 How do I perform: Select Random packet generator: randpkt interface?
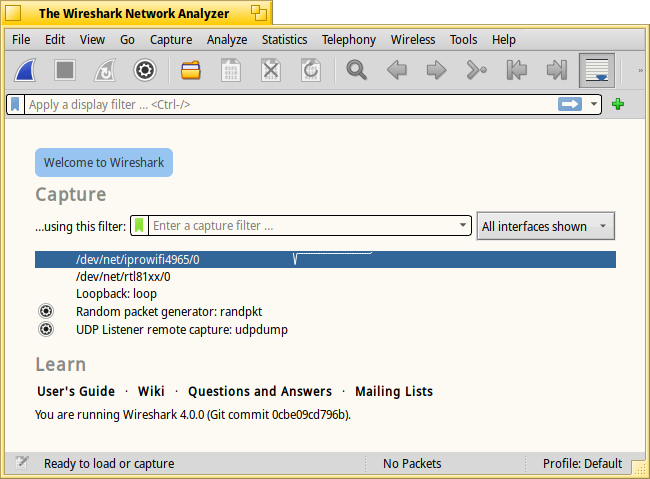[x=325, y=311]
